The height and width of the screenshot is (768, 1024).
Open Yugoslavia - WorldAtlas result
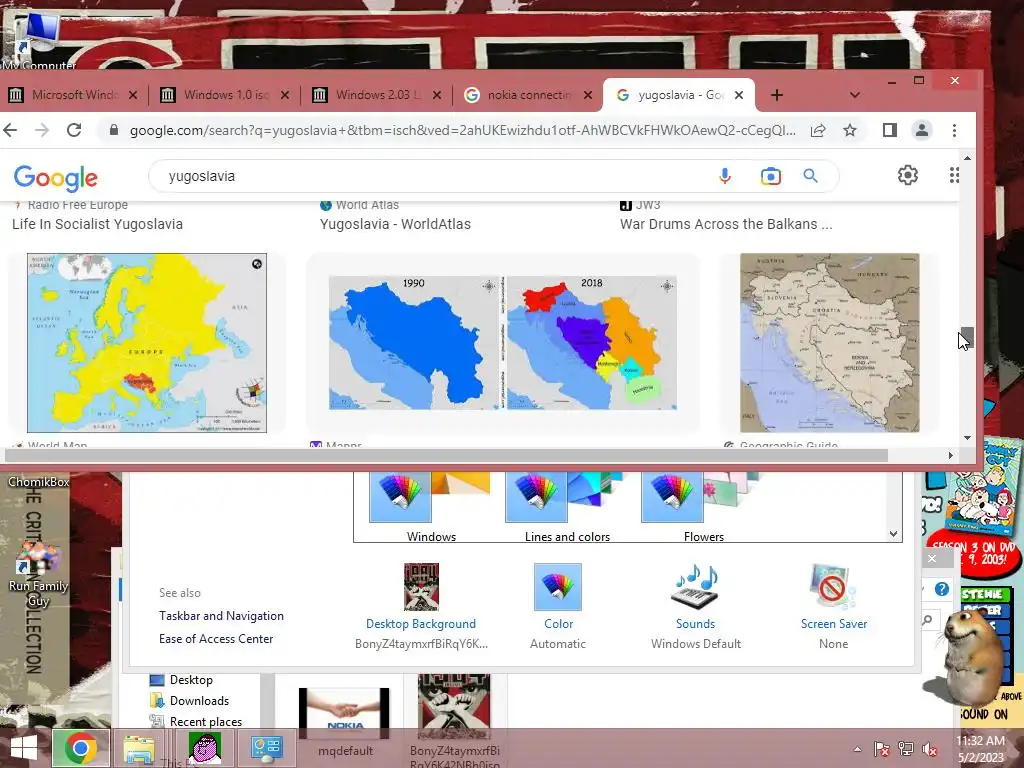(x=395, y=224)
